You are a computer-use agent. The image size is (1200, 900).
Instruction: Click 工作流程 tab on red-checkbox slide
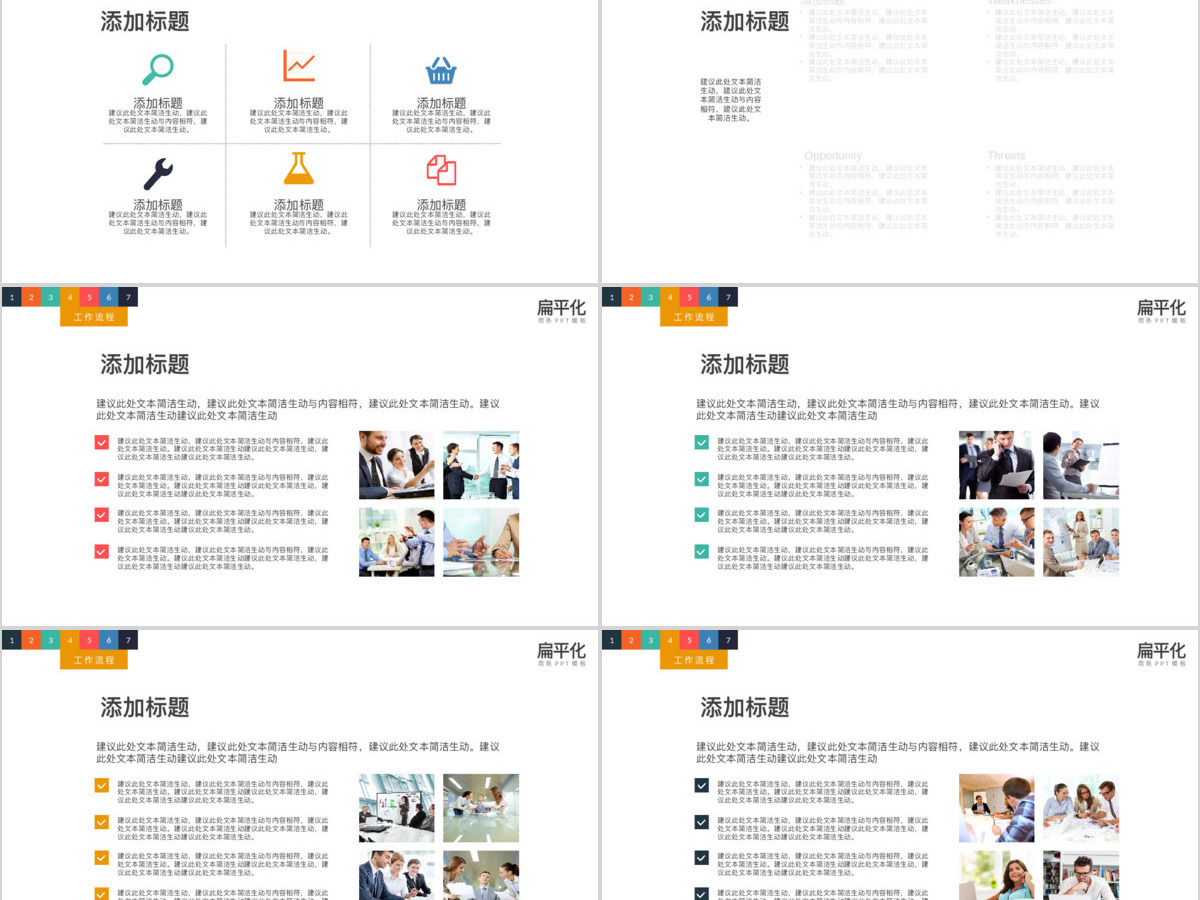tap(94, 317)
